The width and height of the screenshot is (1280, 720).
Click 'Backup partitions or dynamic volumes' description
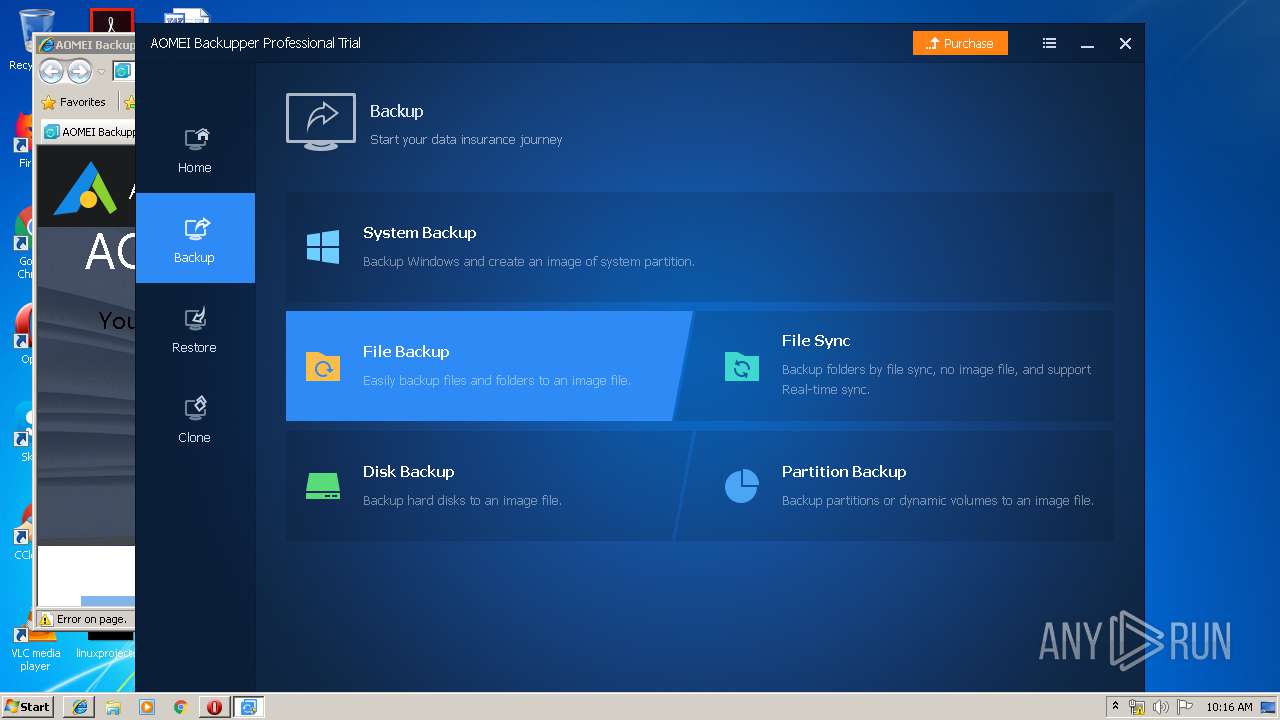(x=937, y=501)
